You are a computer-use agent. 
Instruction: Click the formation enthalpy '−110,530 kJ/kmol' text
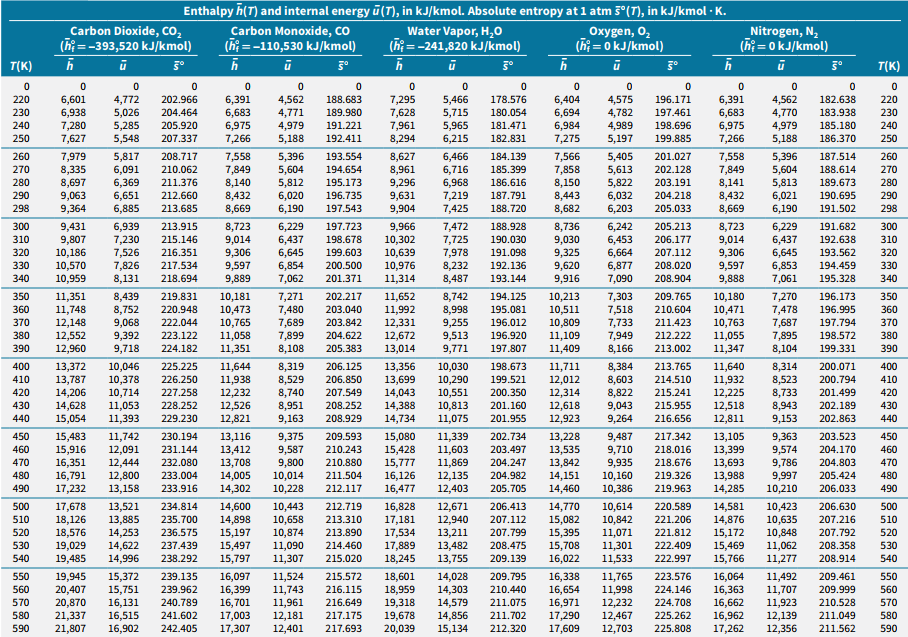tap(302, 46)
